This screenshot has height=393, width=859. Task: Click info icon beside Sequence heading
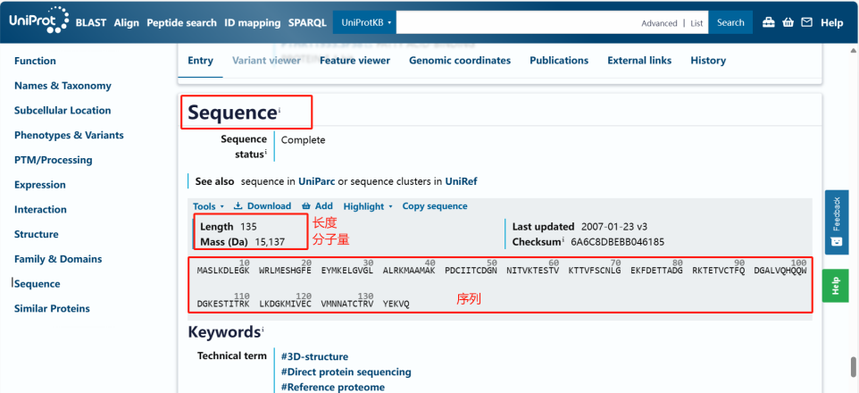(x=279, y=110)
